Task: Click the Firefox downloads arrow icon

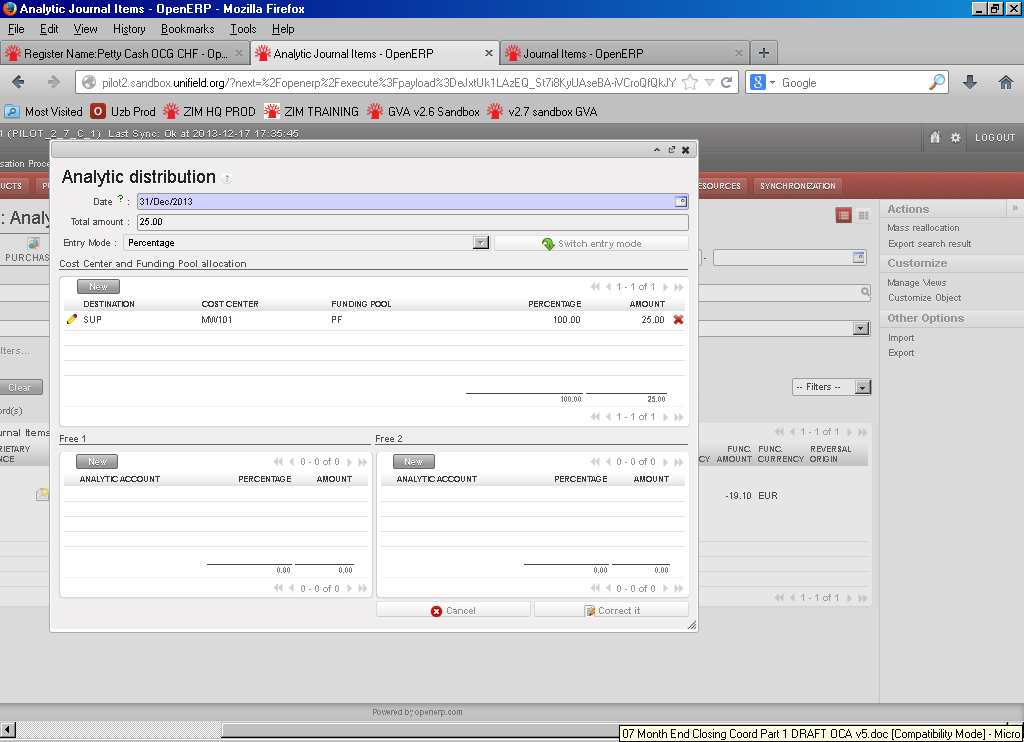Action: pyautogui.click(x=970, y=83)
